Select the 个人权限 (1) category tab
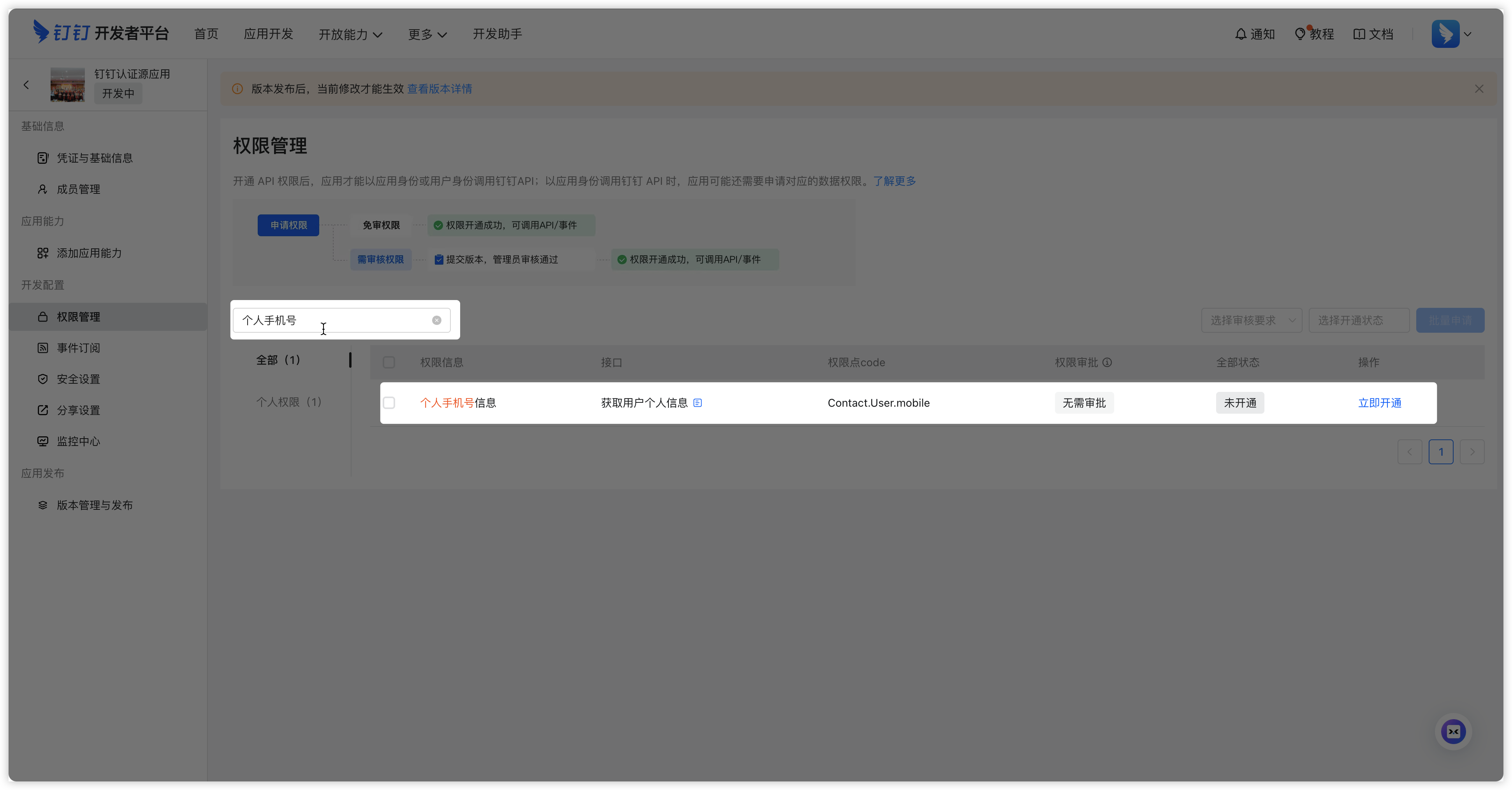 point(289,402)
